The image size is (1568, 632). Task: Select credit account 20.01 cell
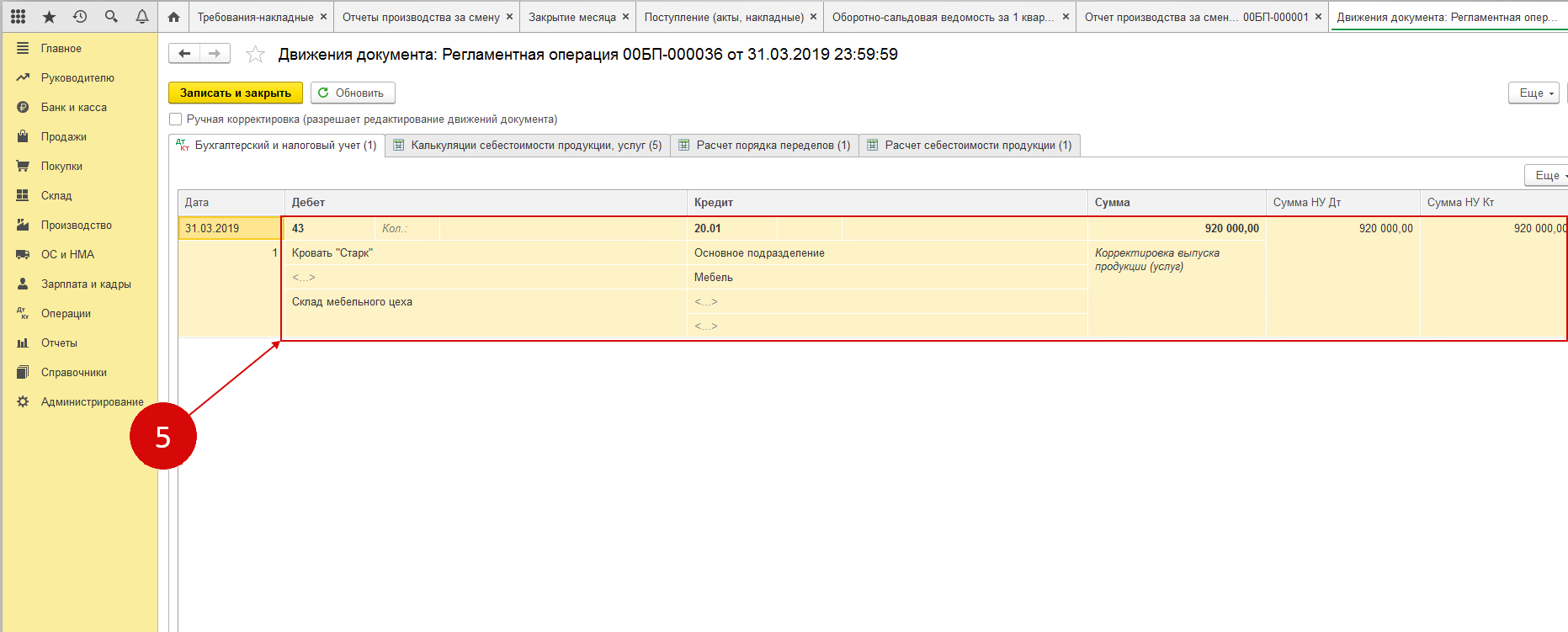731,228
